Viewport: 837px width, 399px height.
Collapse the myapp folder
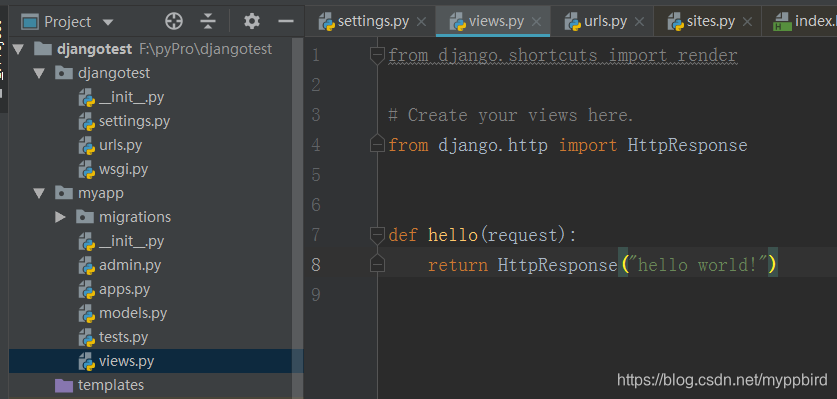[x=39, y=193]
